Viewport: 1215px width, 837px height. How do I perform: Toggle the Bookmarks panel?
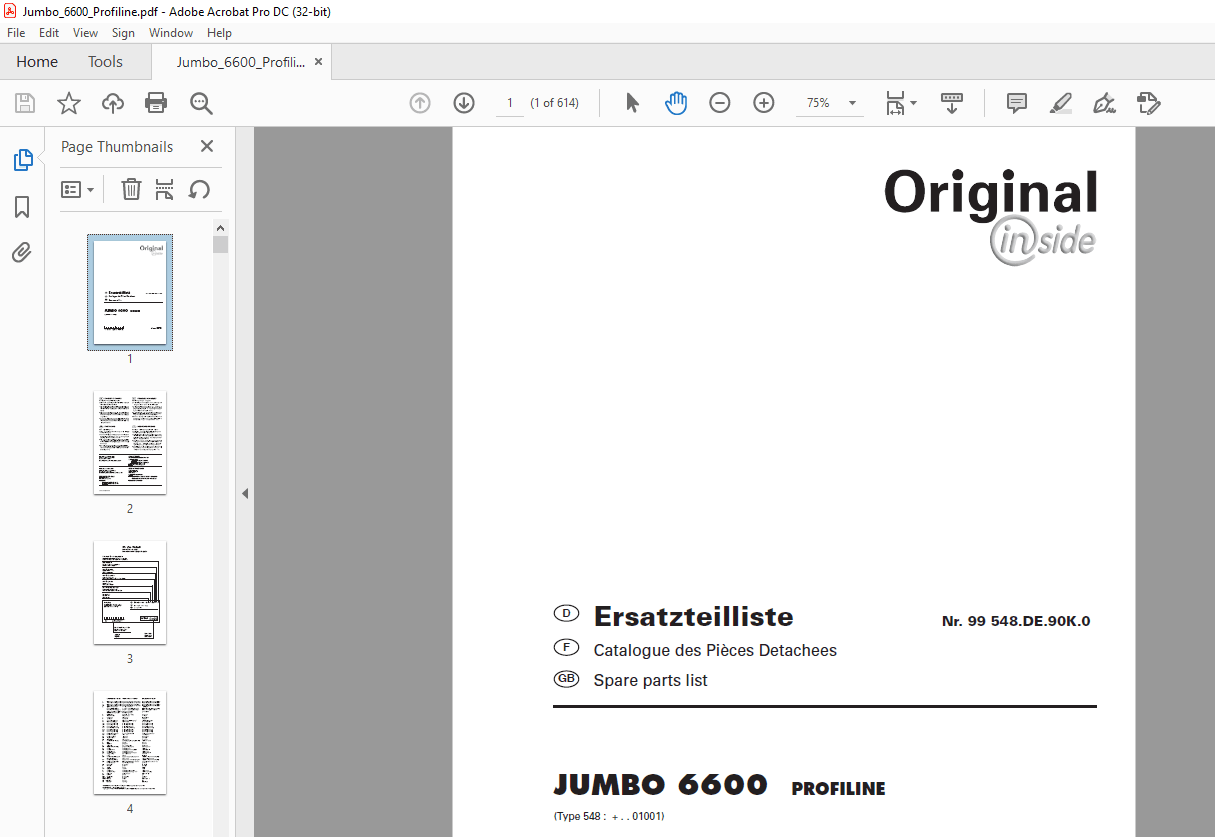(22, 207)
